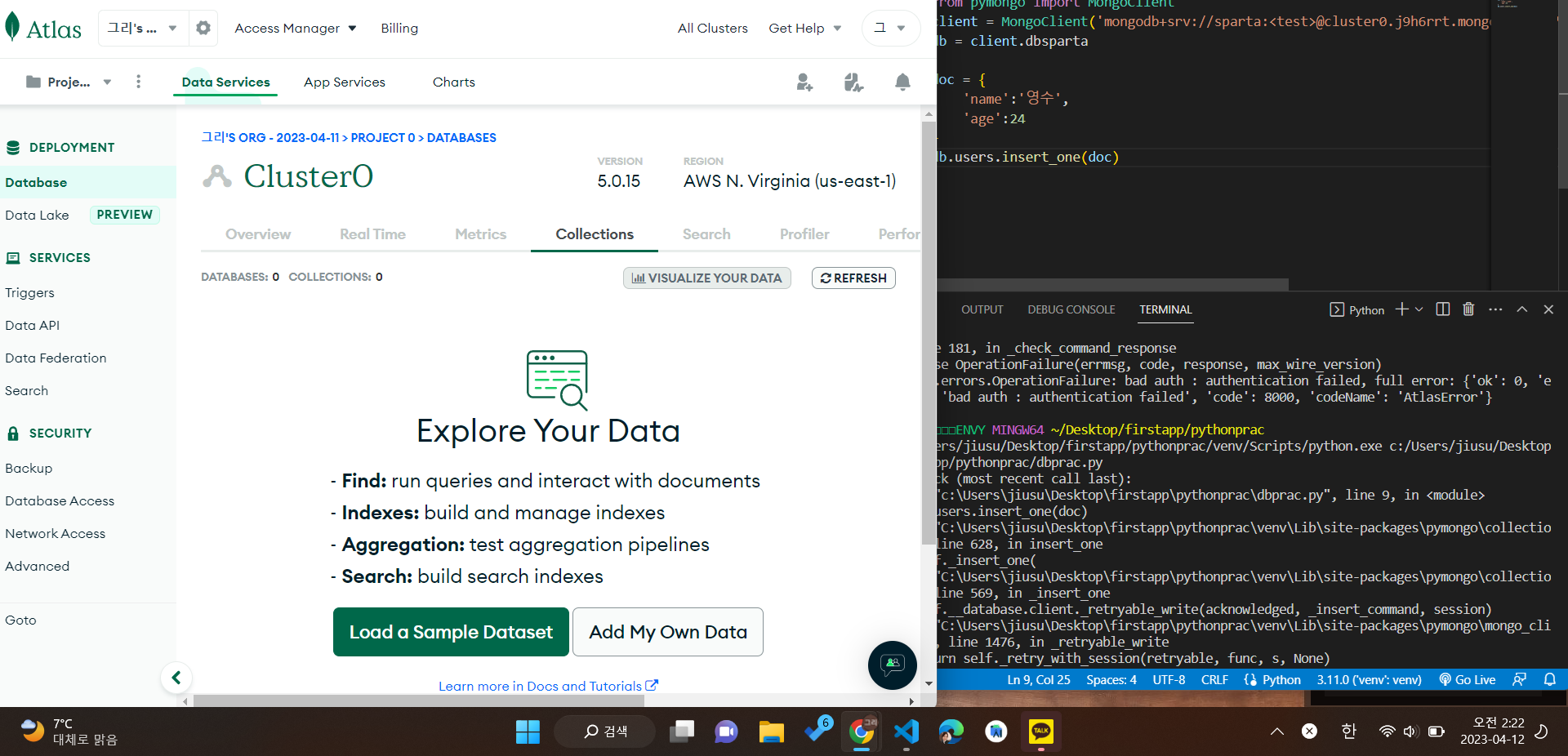1568x756 pixels.
Task: Click the PROJECT 0 breadcrumb link
Action: click(x=383, y=138)
